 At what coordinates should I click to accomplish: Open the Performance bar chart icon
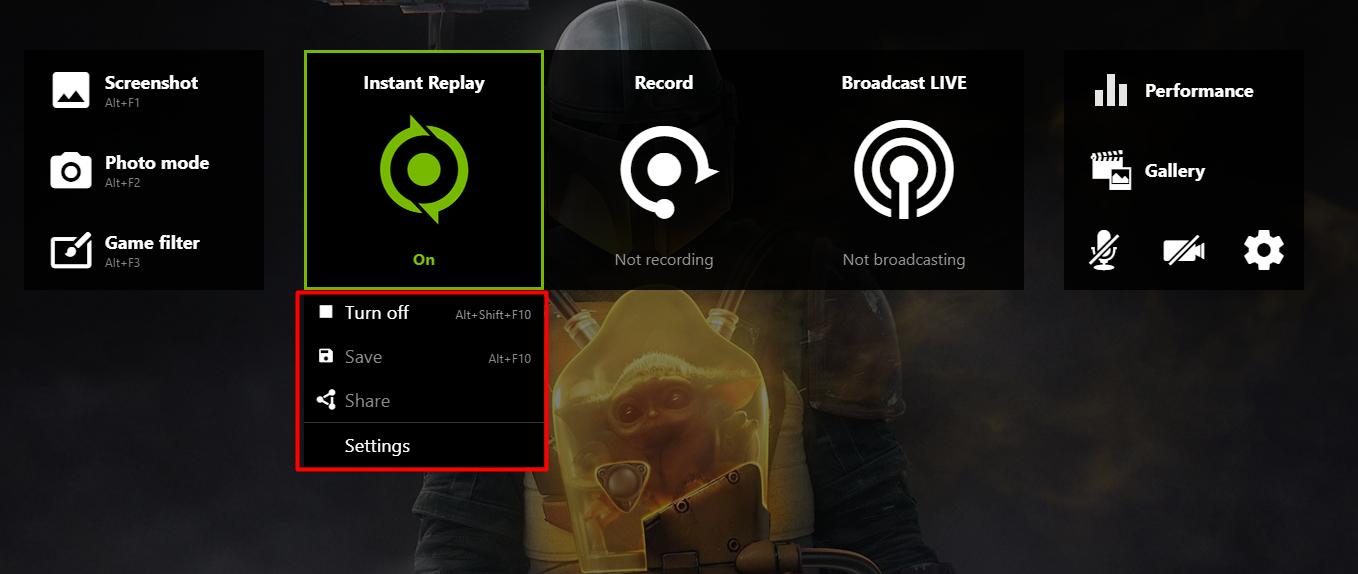[x=1111, y=90]
